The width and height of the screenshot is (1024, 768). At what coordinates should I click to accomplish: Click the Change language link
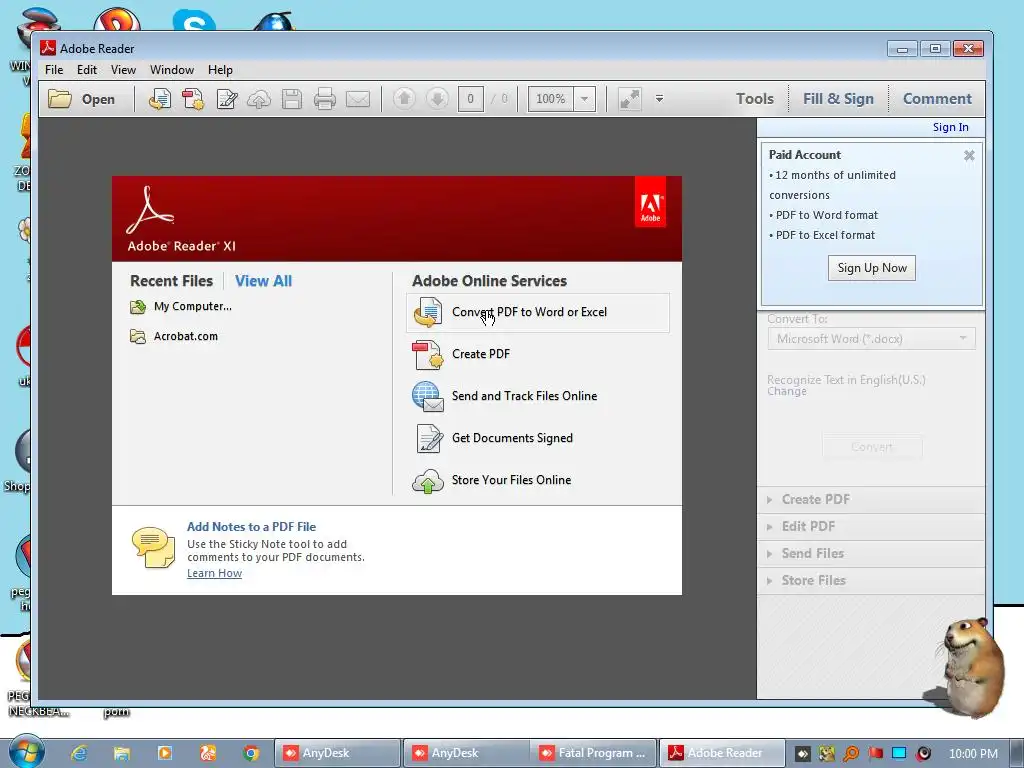[786, 391]
